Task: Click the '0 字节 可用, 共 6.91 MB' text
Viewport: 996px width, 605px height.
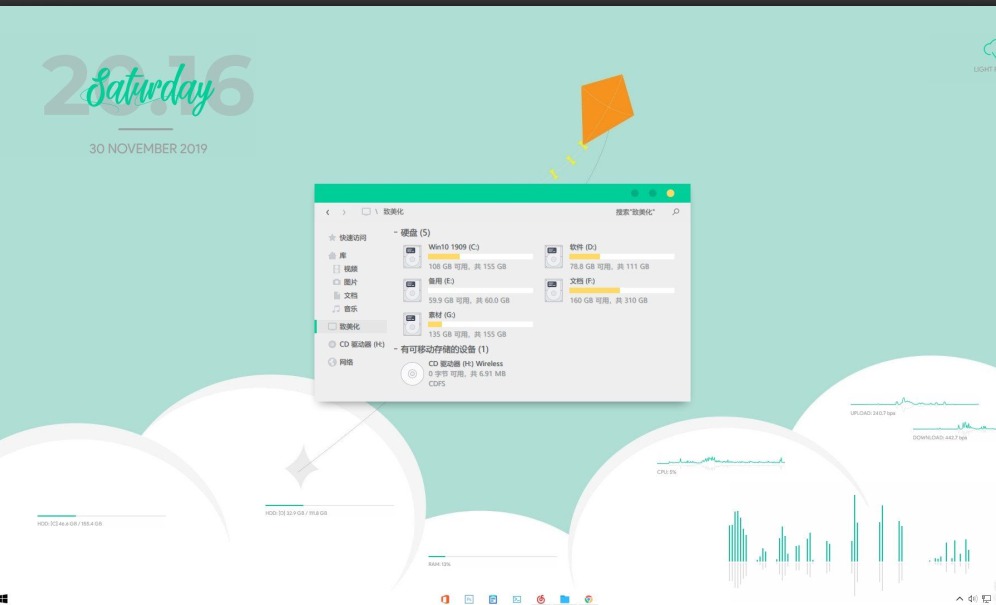Action: (x=467, y=374)
